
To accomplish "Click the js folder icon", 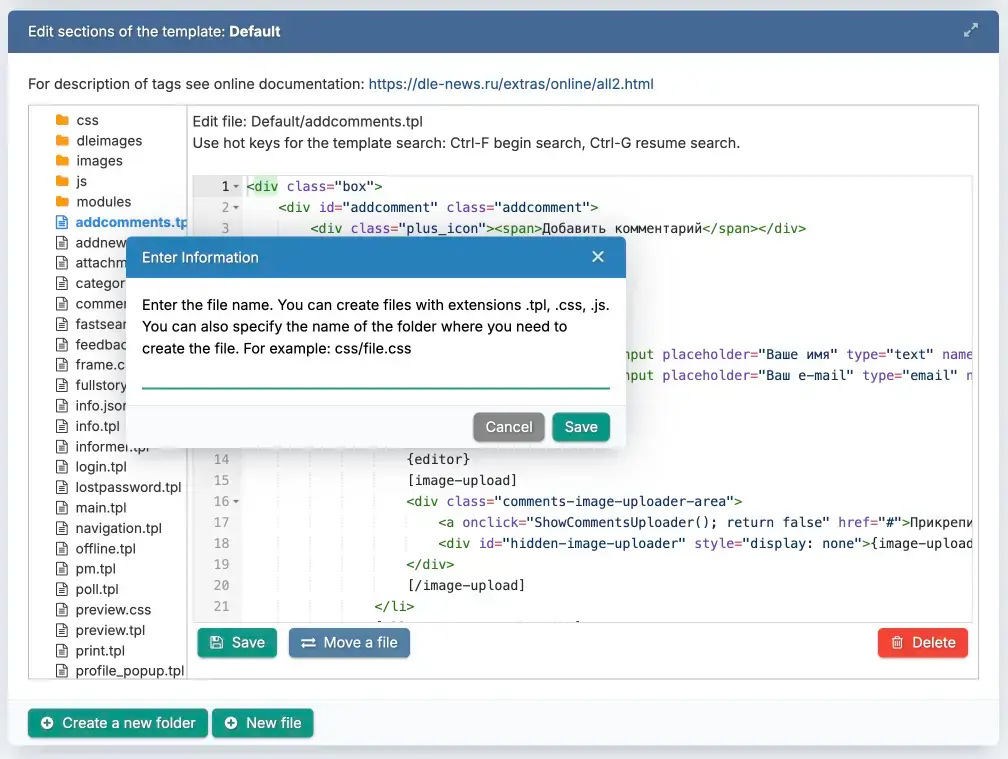I will tap(62, 182).
